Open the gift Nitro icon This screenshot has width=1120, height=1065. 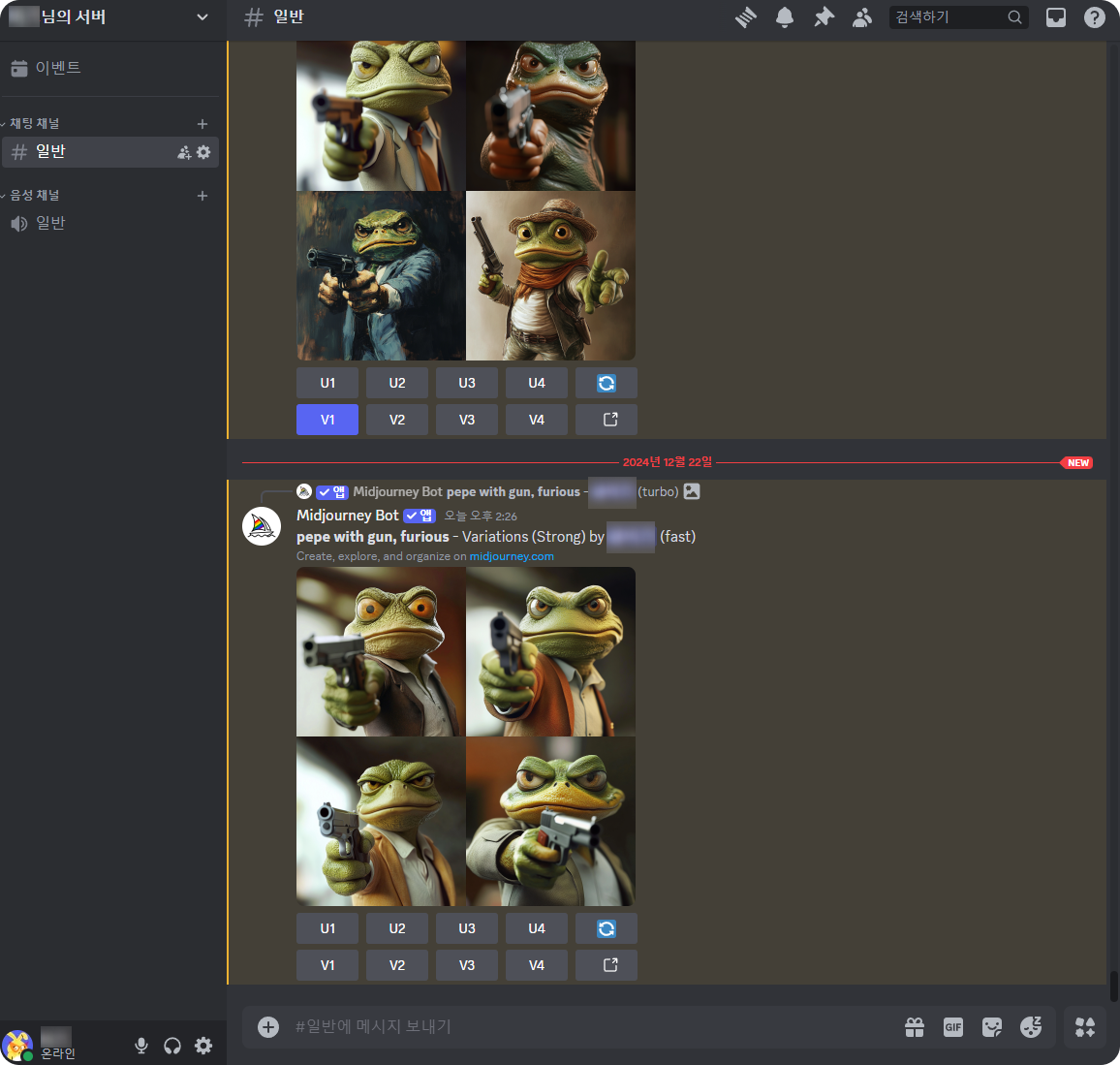click(915, 1027)
